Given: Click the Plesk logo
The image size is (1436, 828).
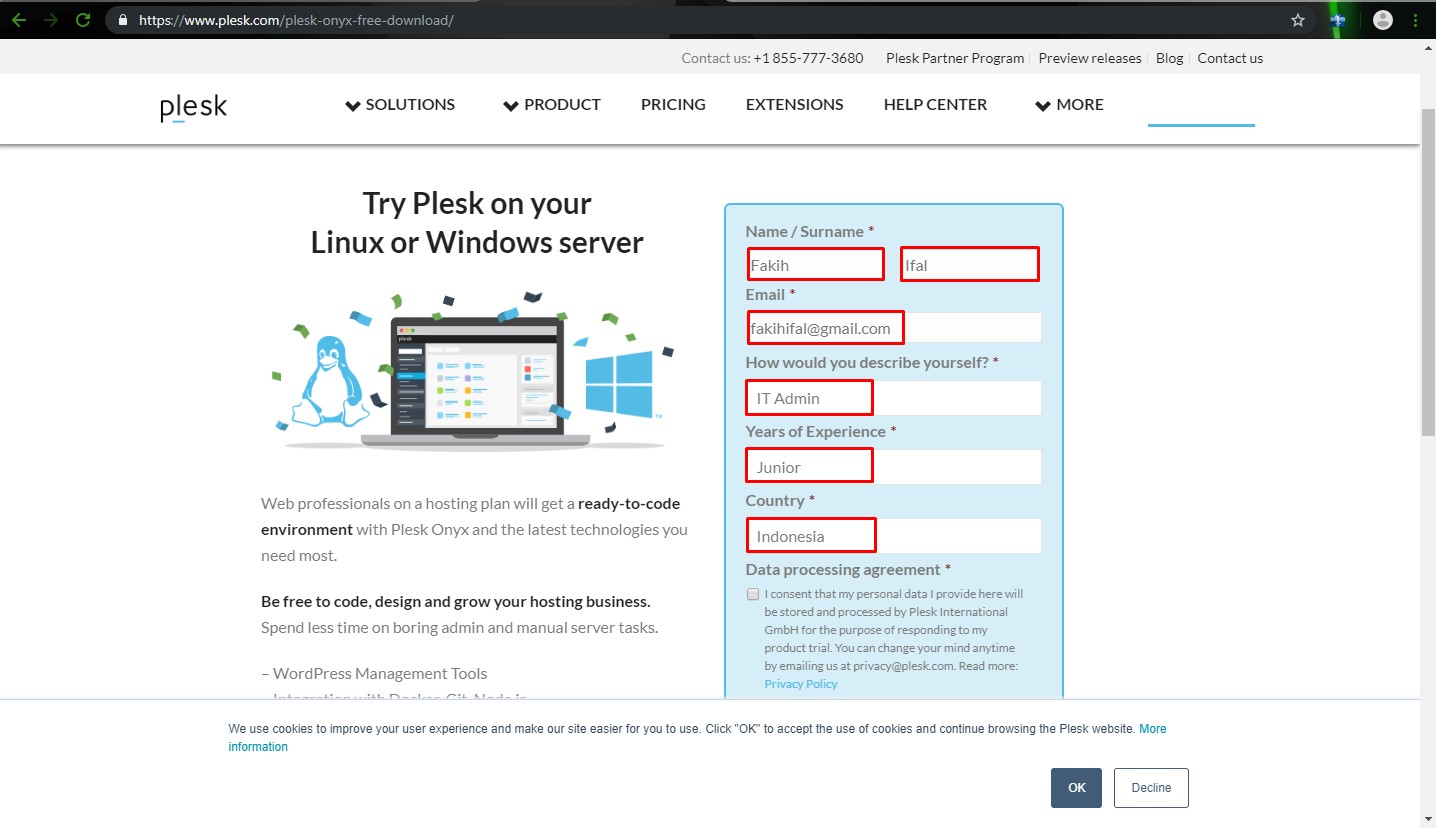Looking at the screenshot, I should pyautogui.click(x=193, y=107).
